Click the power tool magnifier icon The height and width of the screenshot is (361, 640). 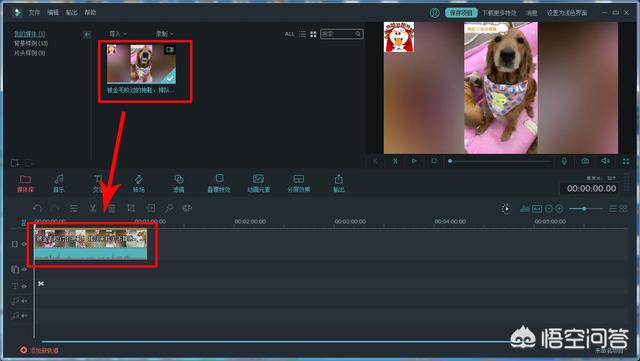pos(169,208)
